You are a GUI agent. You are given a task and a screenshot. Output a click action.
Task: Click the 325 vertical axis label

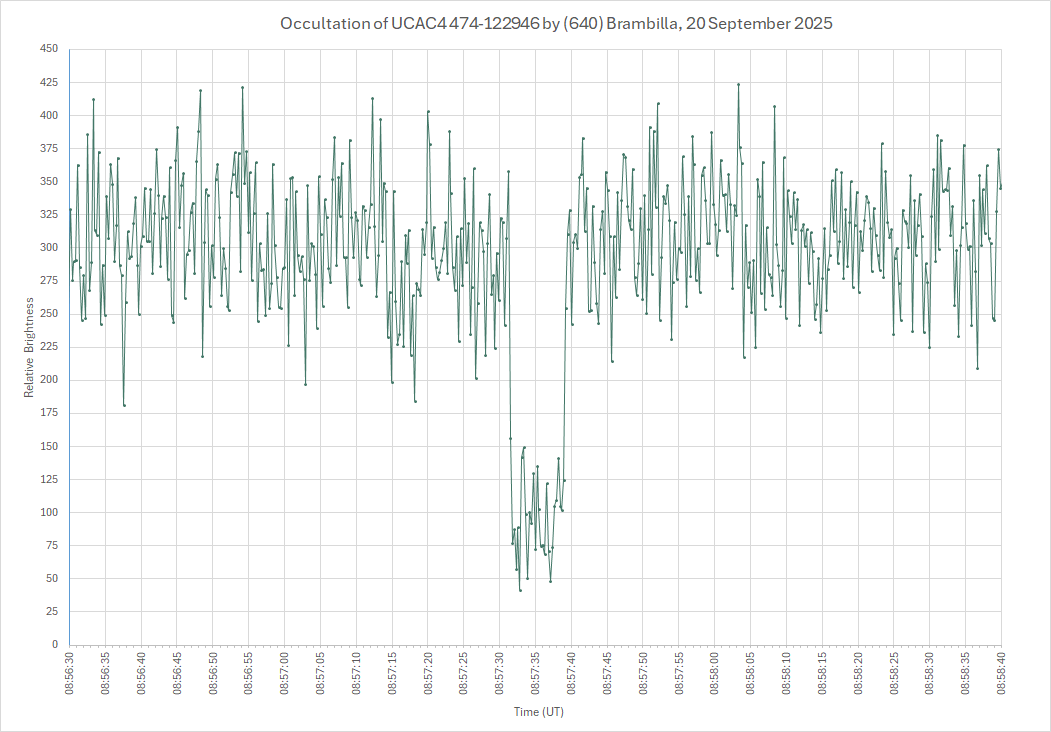pyautogui.click(x=49, y=215)
